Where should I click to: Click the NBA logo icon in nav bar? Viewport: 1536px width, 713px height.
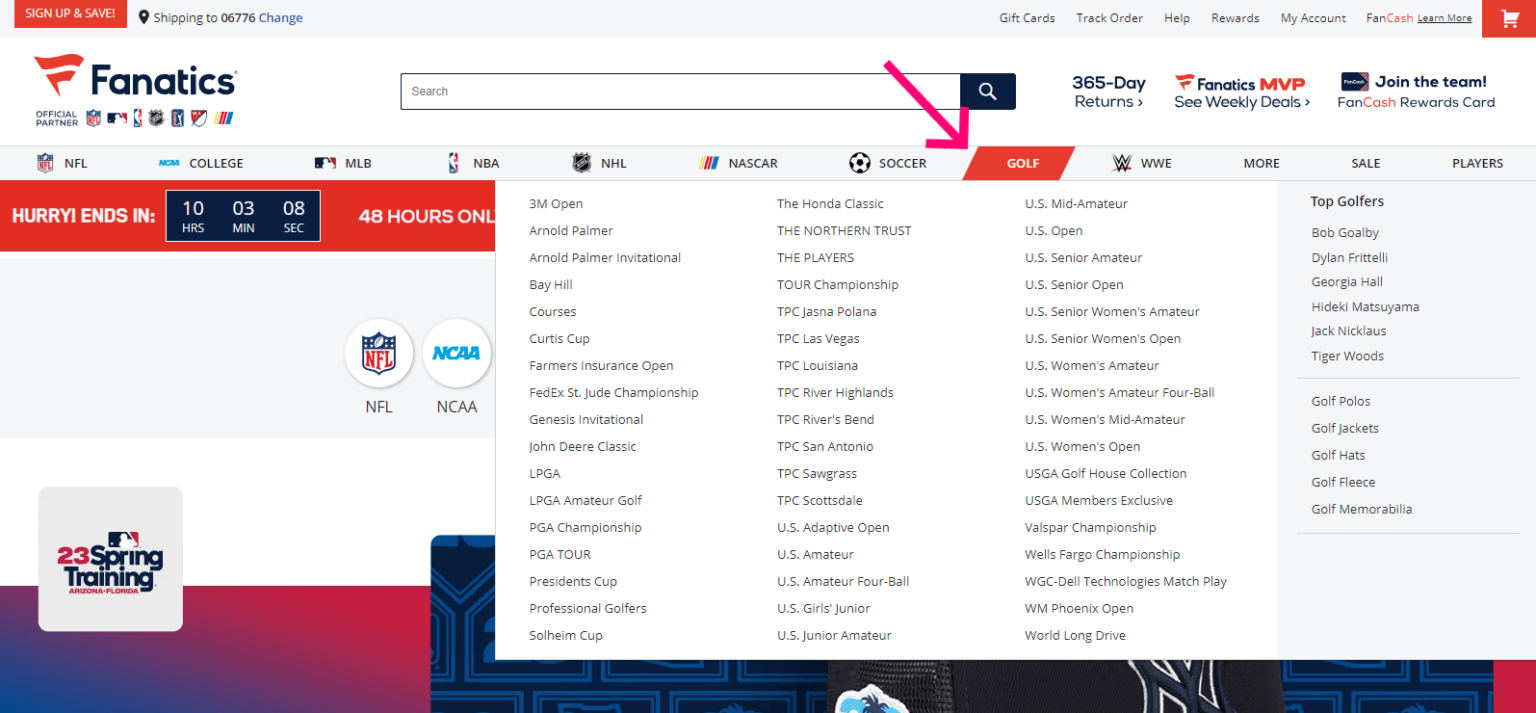452,162
